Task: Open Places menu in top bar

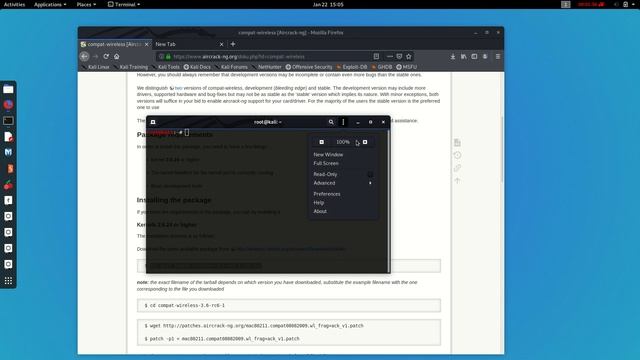Action: click(x=86, y=4)
